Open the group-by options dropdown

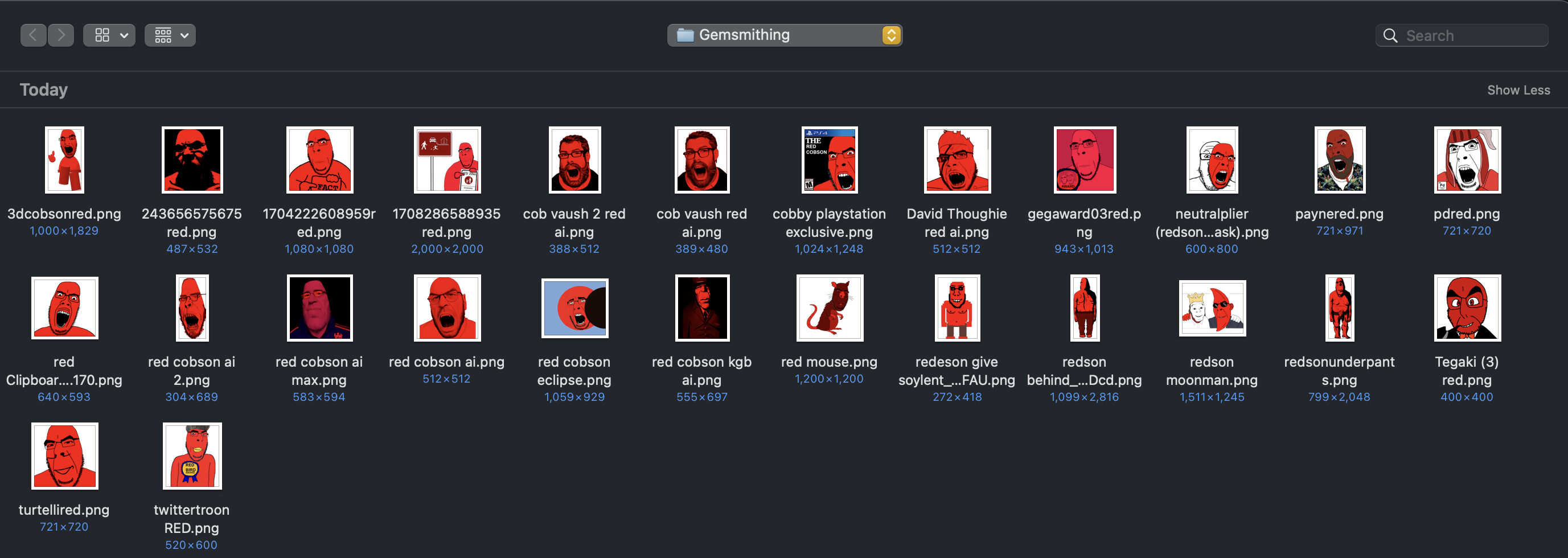click(170, 35)
